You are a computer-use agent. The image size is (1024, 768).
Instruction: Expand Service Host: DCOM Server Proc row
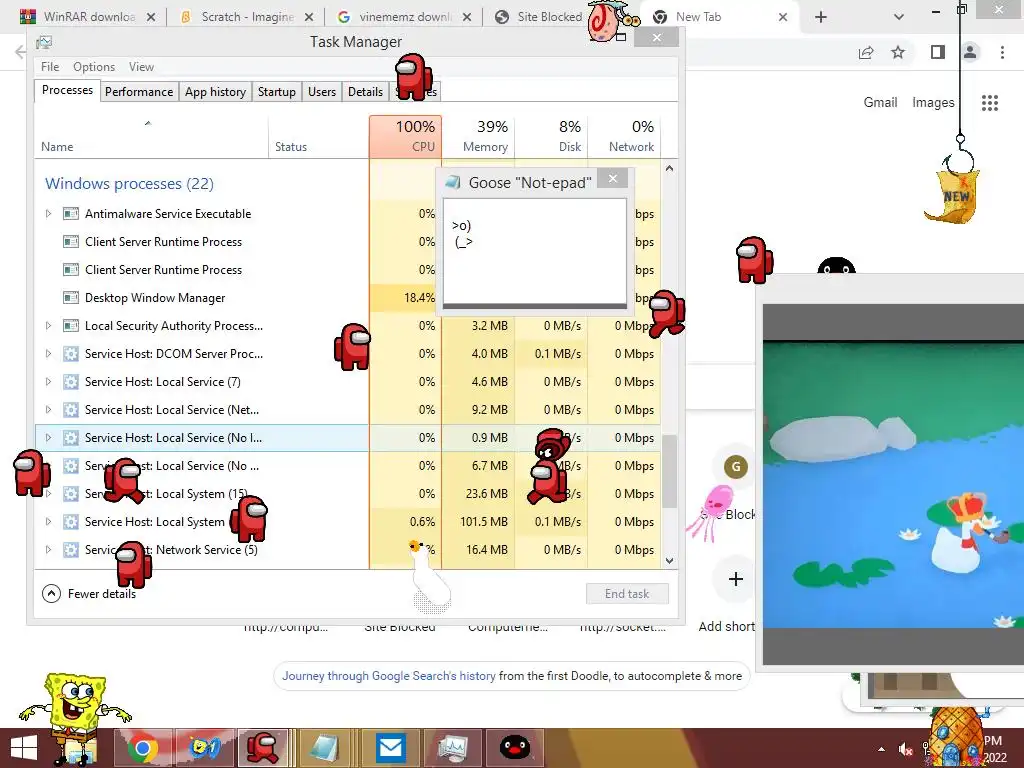[x=48, y=353]
